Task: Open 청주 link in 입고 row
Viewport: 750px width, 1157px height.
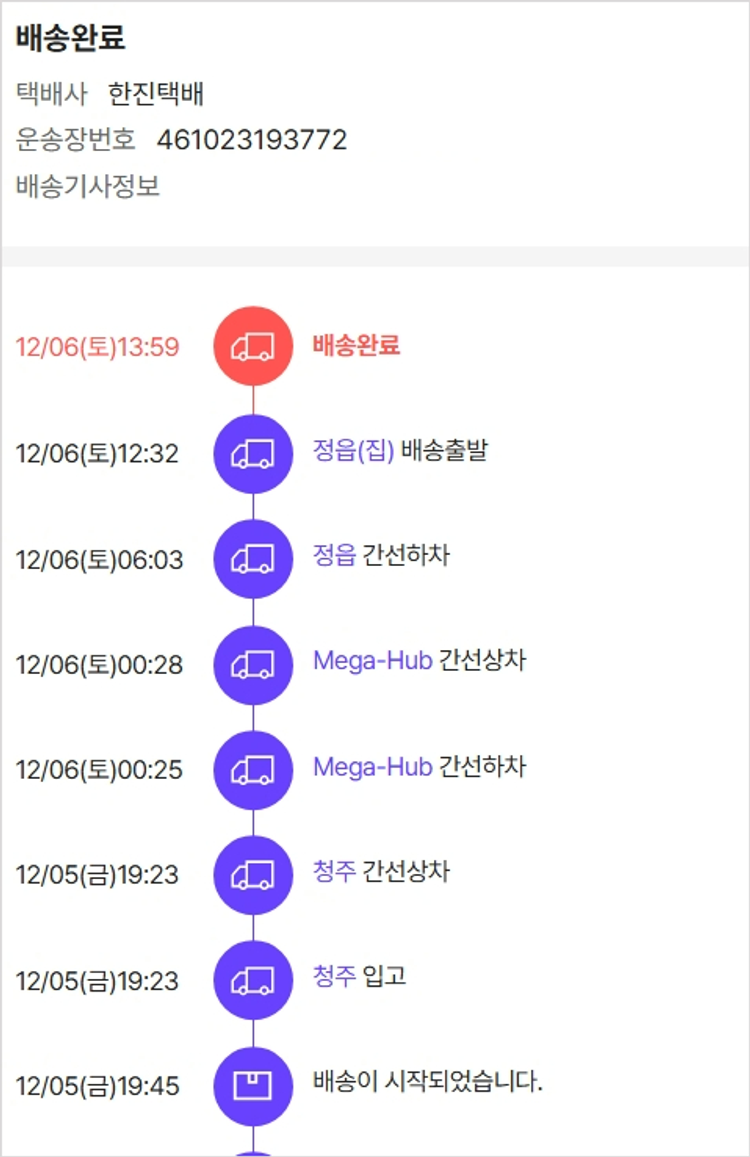Action: point(334,976)
